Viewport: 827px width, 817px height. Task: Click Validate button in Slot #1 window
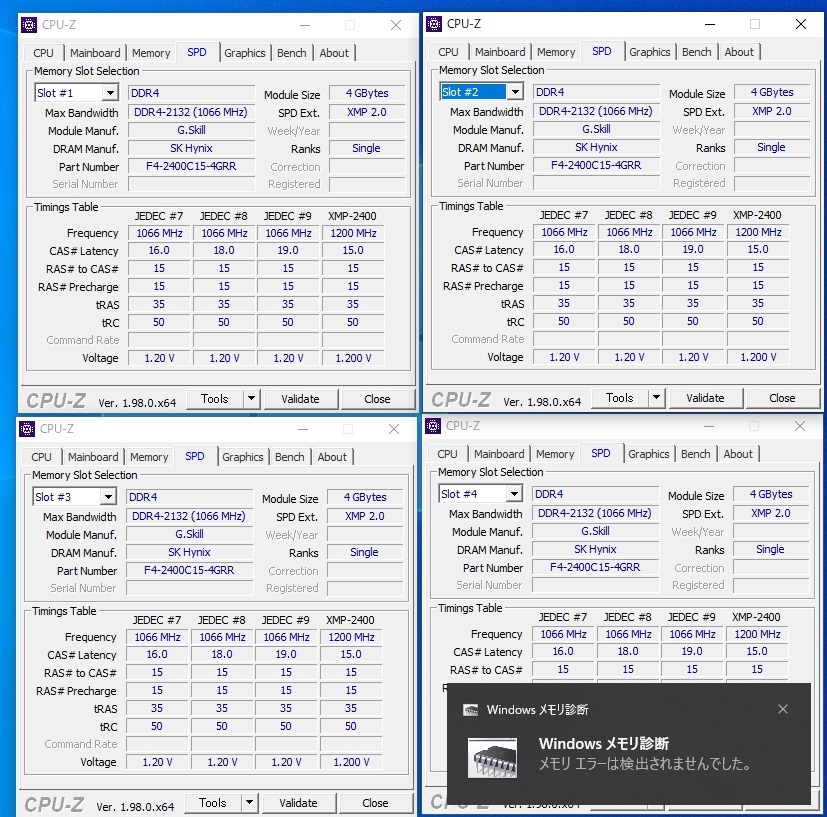300,399
